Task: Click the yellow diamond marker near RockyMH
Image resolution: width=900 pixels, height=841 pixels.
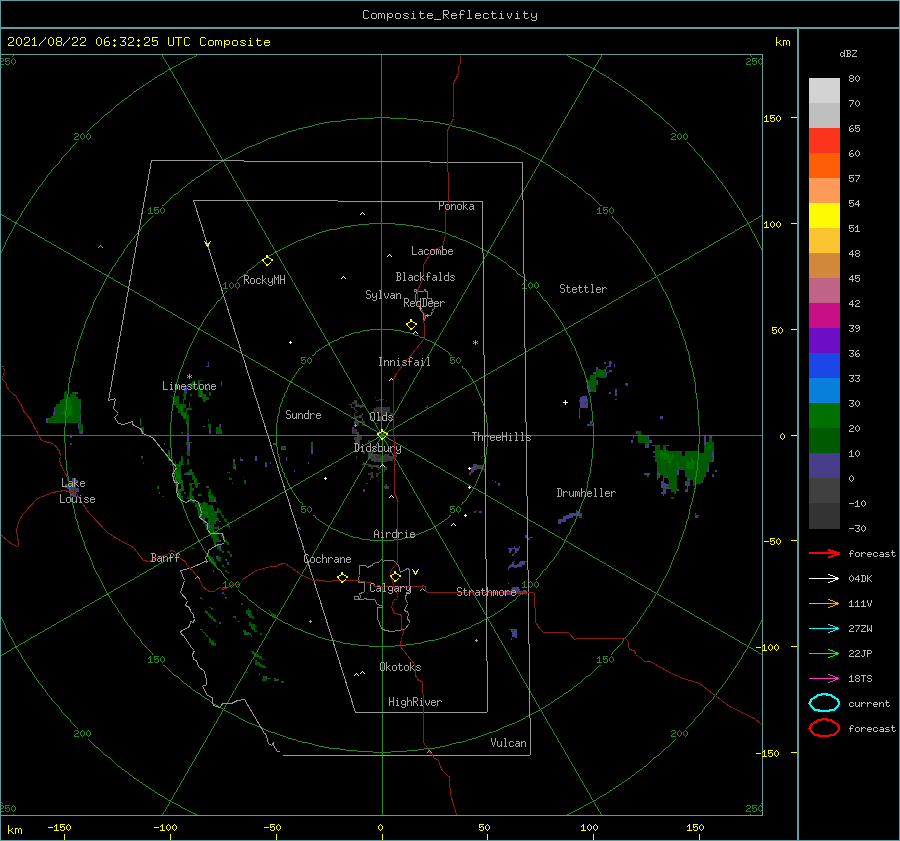Action: [267, 261]
